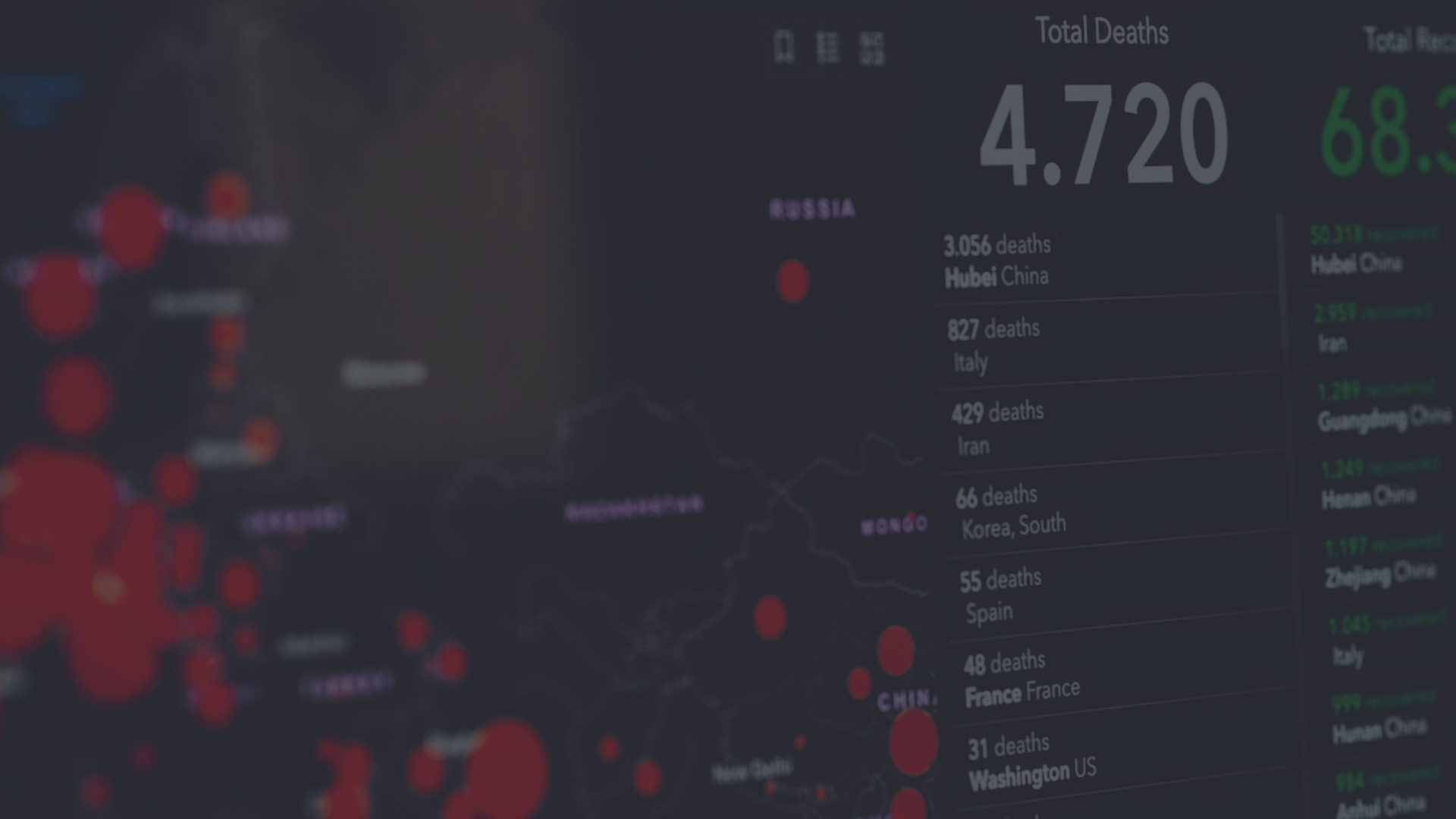Open the legend list icon
Viewport: 1456px width, 819px height.
[827, 48]
